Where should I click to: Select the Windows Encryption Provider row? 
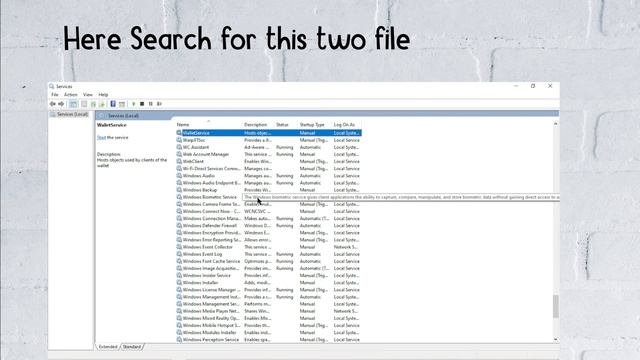[x=269, y=233]
